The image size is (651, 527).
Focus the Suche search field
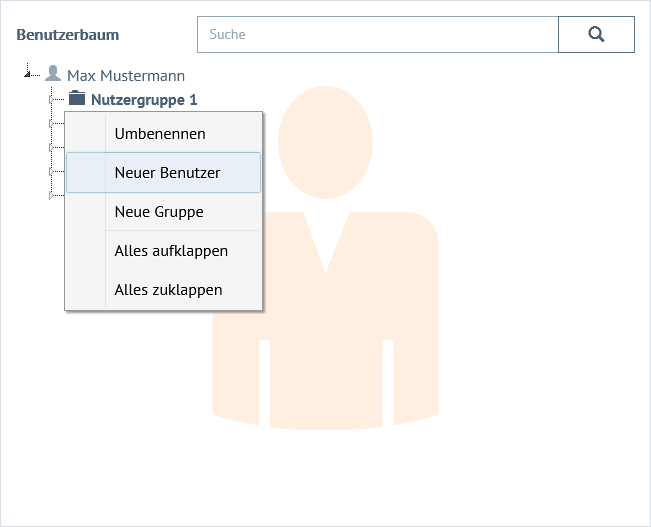click(x=378, y=34)
